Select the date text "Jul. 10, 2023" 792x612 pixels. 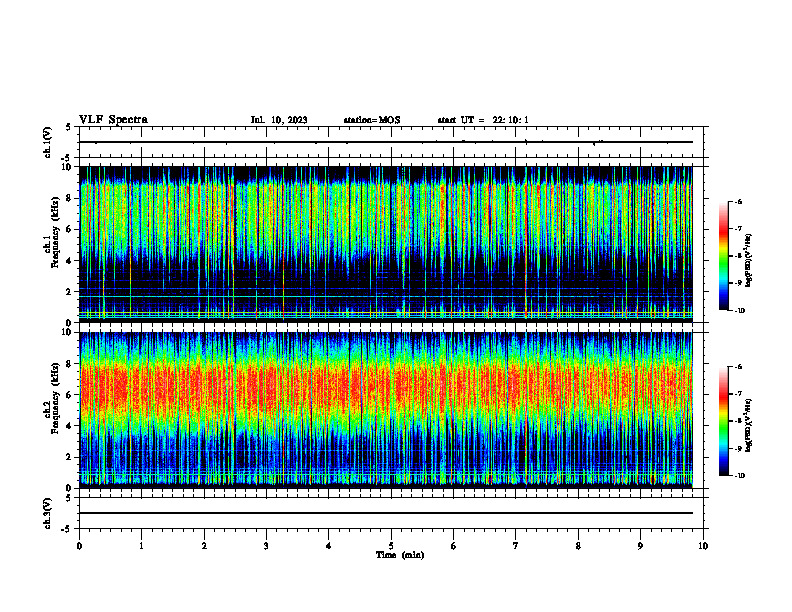point(279,120)
